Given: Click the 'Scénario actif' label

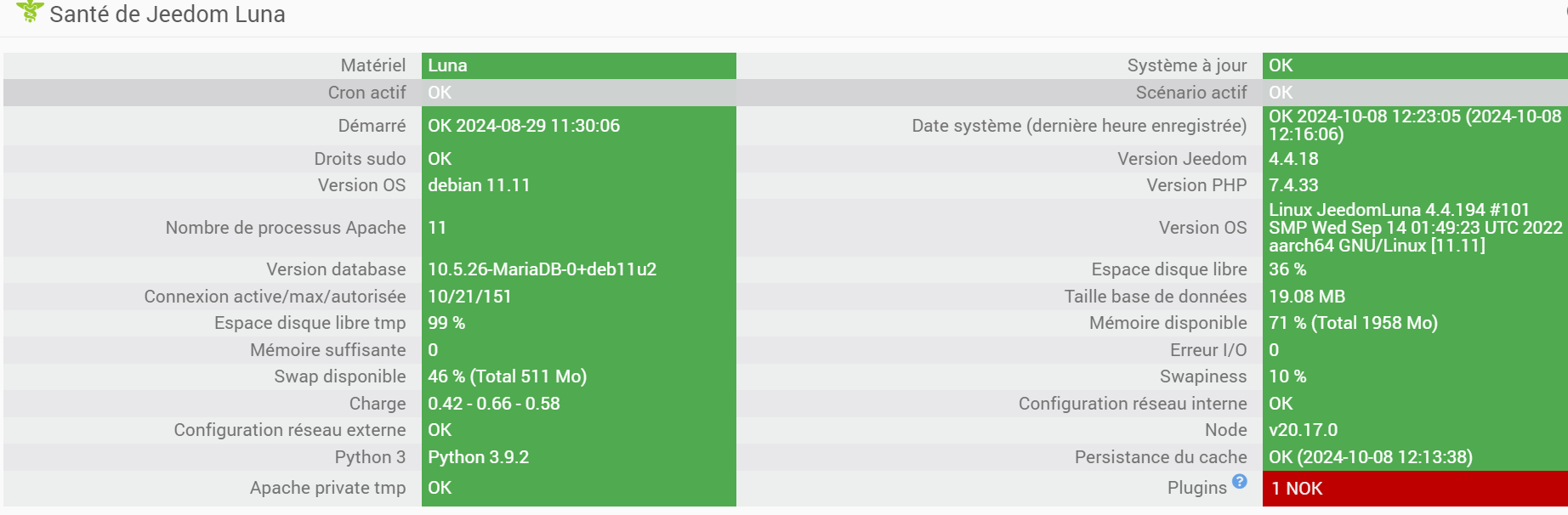Looking at the screenshot, I should click(1191, 93).
